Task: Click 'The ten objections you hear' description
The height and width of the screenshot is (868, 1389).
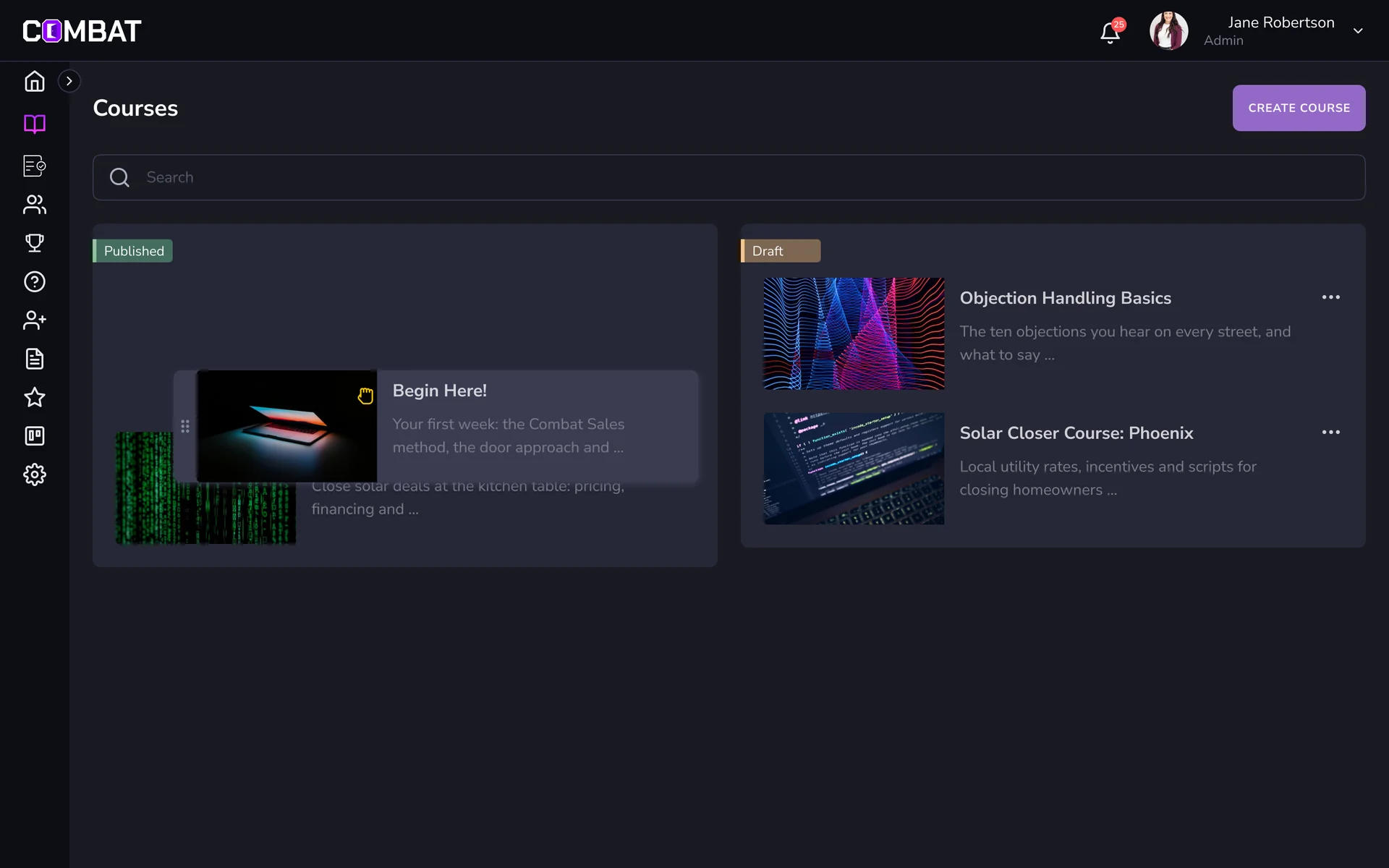Action: point(1125,343)
